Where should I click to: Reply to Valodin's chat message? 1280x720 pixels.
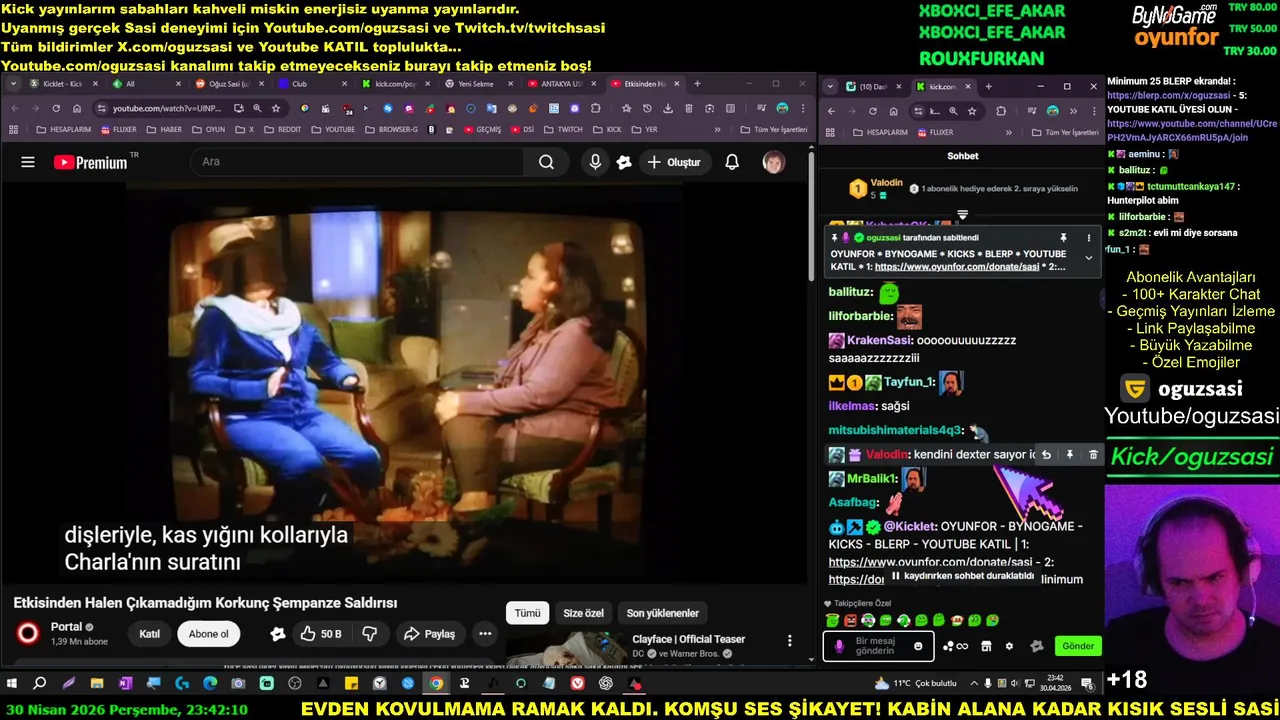click(1046, 455)
